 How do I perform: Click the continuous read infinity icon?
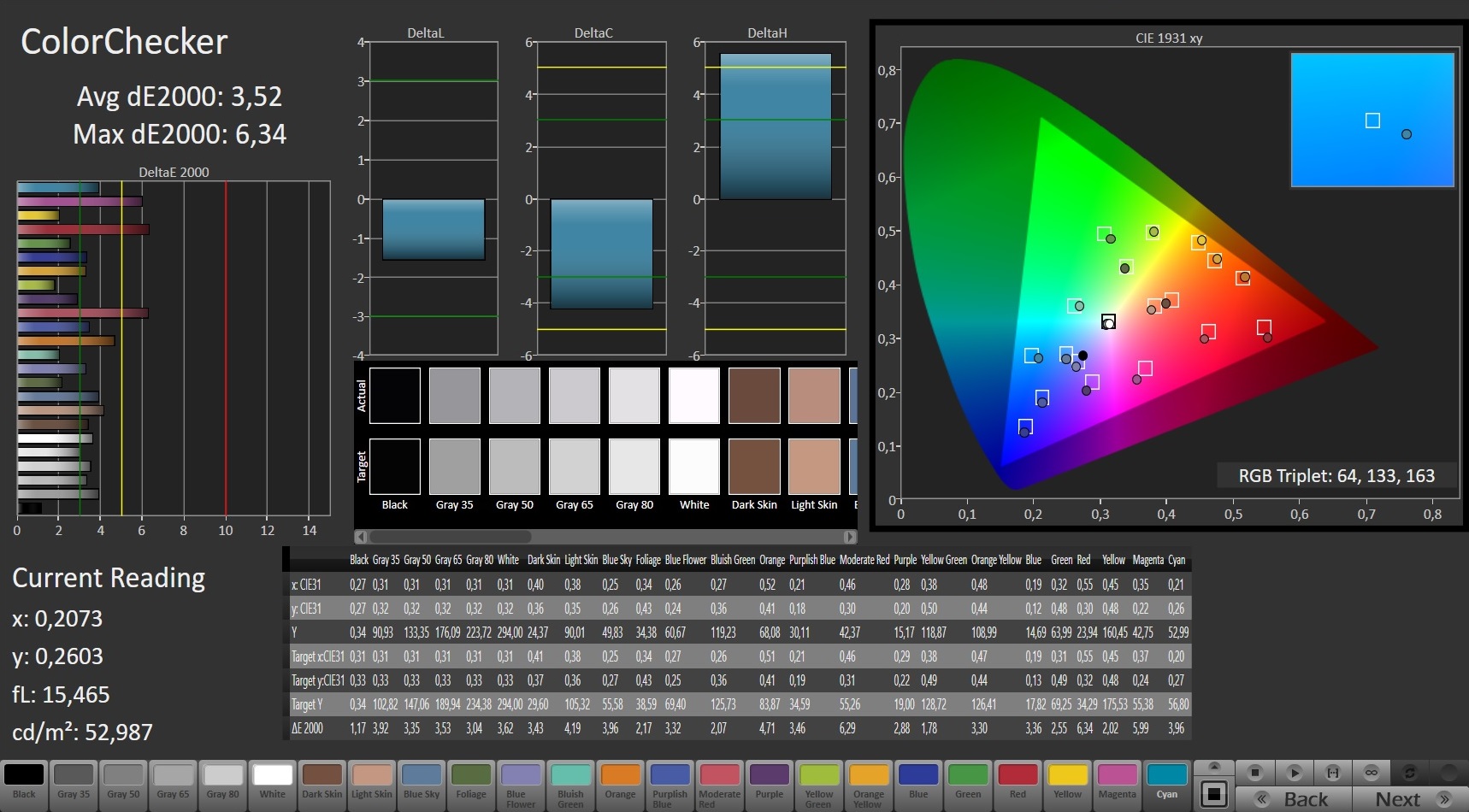1371,773
